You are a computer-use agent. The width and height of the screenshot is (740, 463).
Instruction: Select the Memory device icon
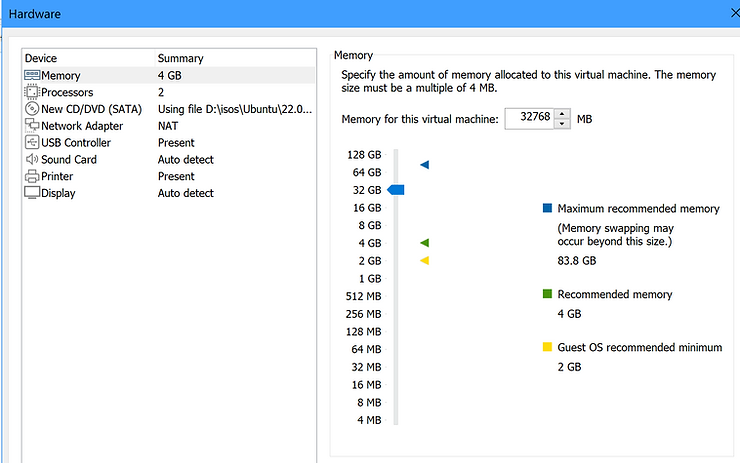pos(31,76)
